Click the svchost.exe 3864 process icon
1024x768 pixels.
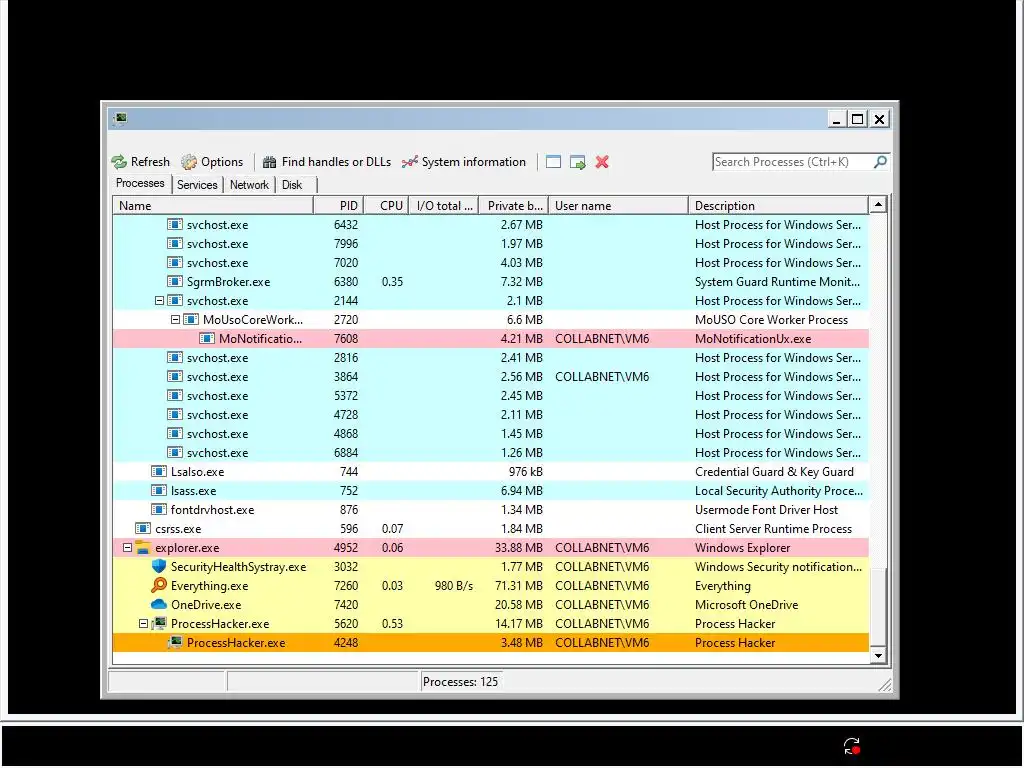click(174, 377)
